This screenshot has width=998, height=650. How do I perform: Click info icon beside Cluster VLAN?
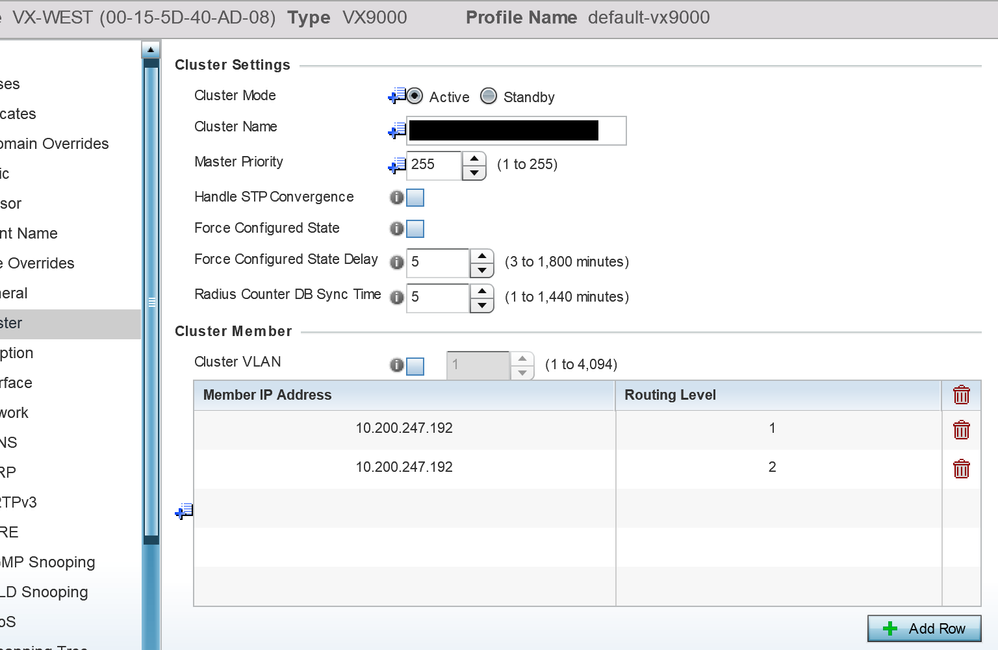pyautogui.click(x=396, y=366)
